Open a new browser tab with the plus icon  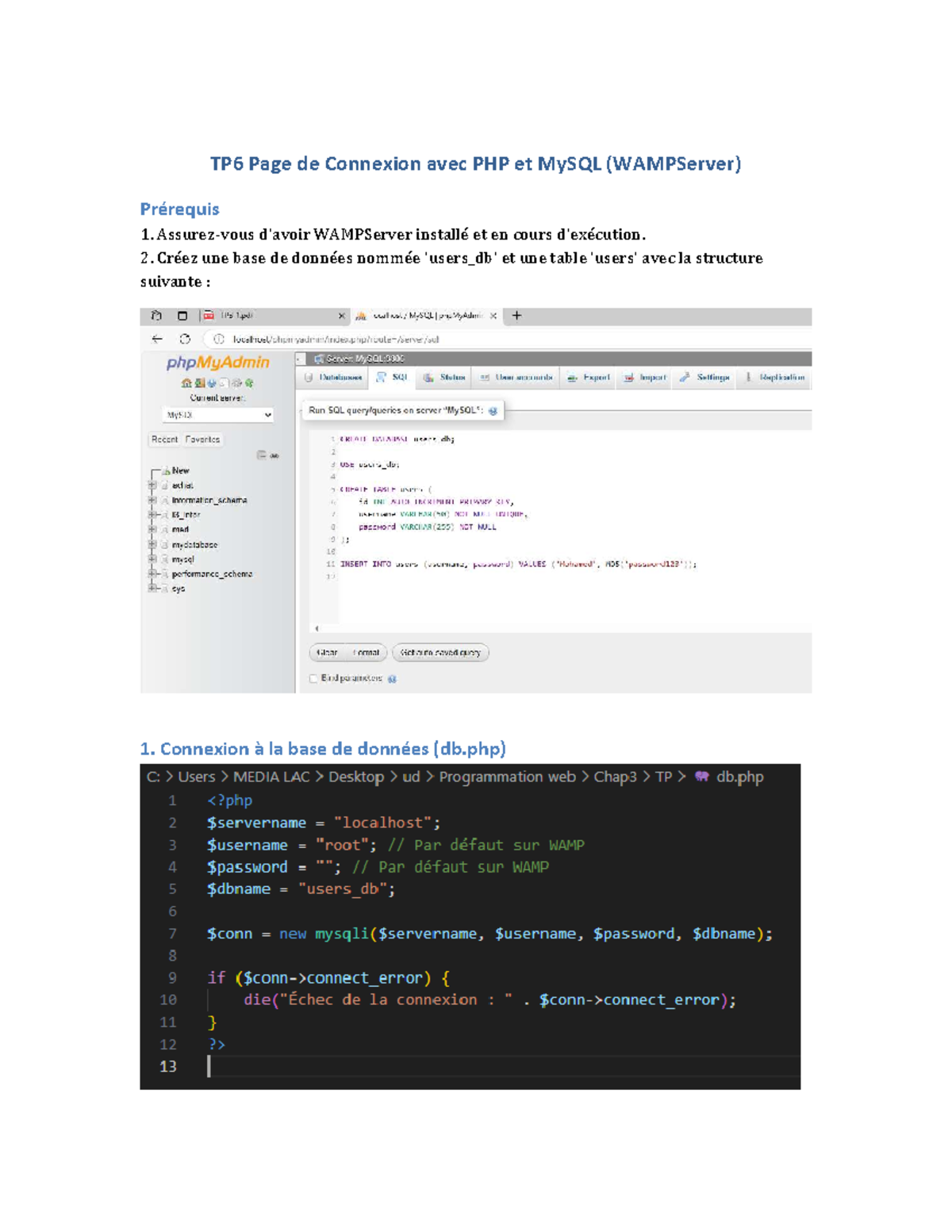coord(516,316)
